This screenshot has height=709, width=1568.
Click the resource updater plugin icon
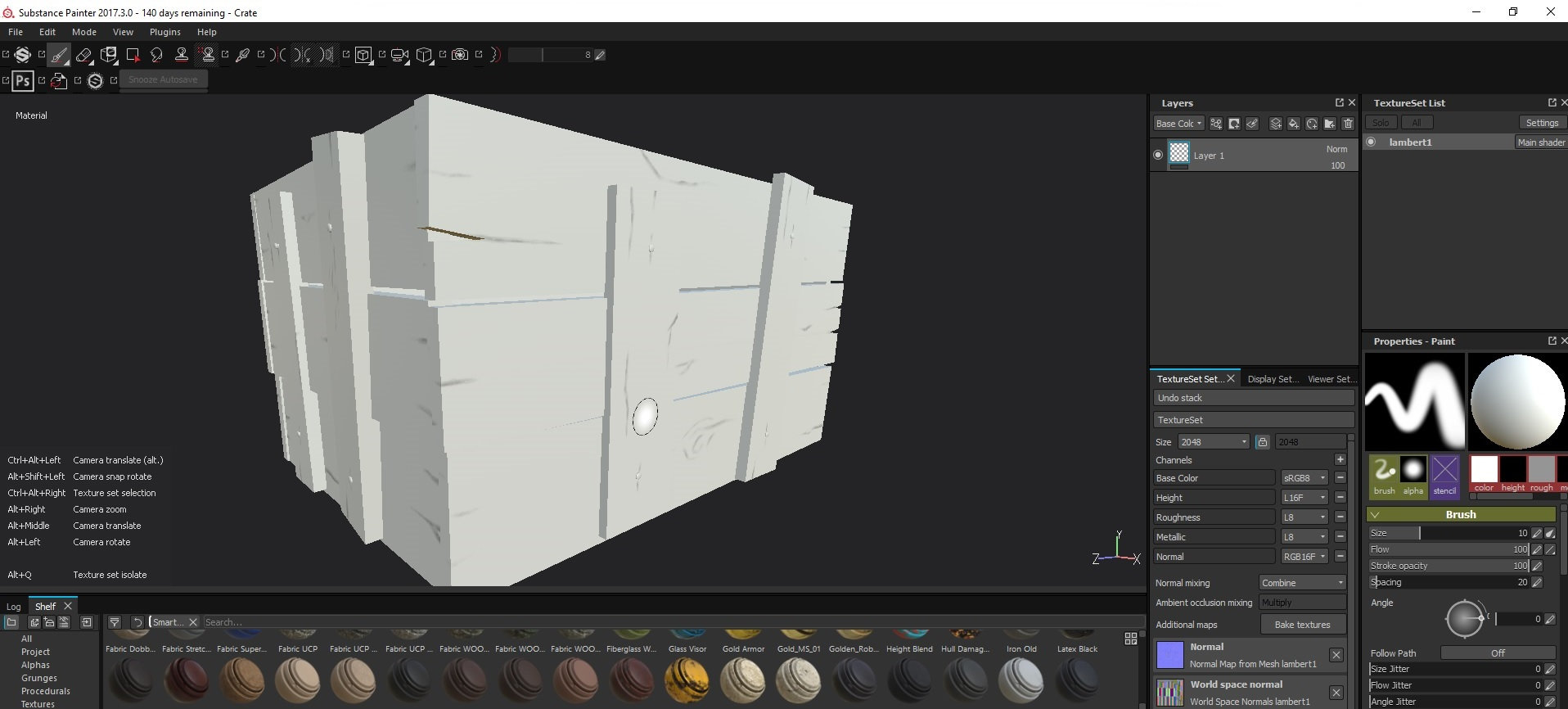pos(59,80)
